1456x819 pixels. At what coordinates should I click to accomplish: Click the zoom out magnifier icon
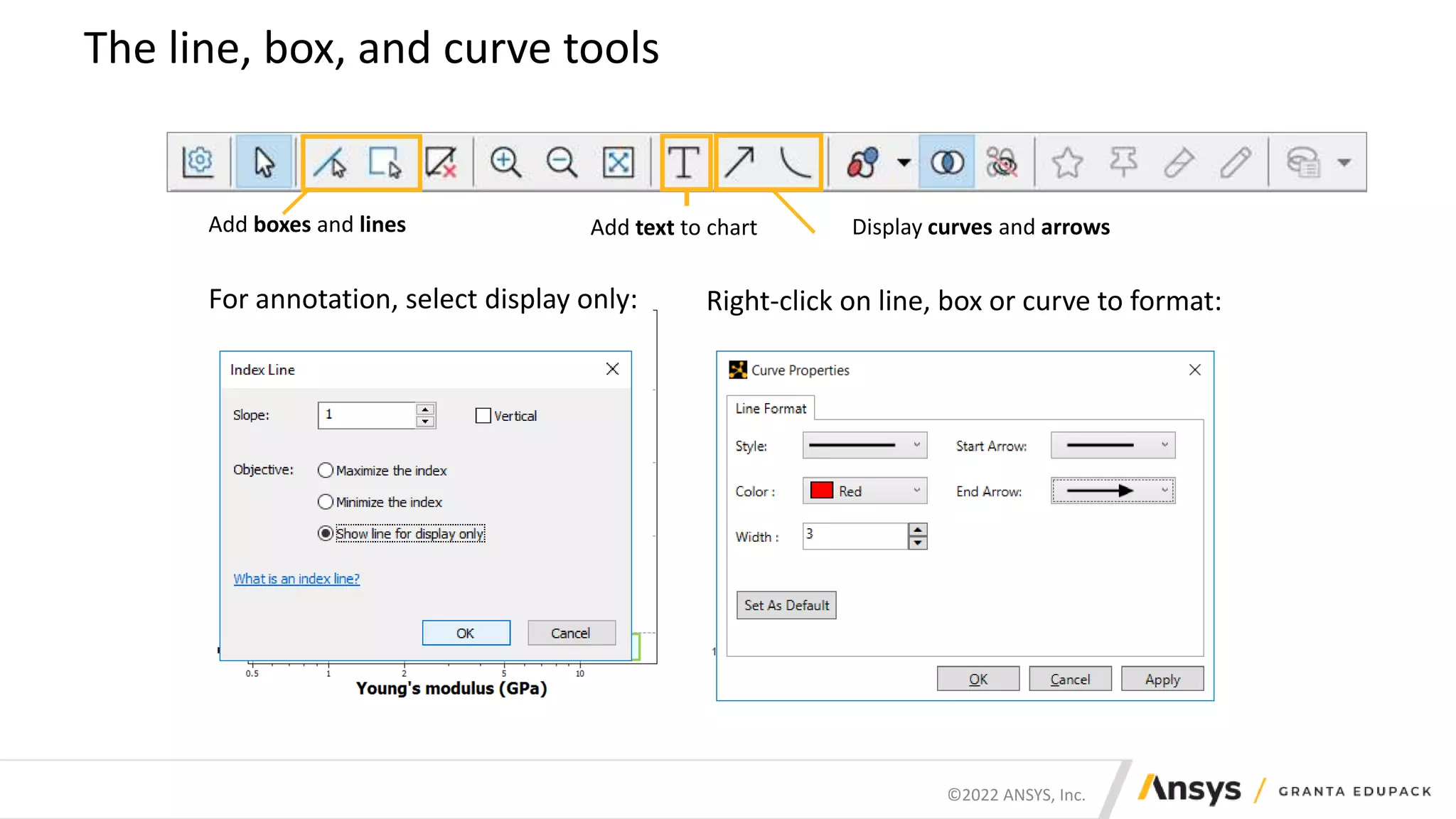[x=562, y=162]
